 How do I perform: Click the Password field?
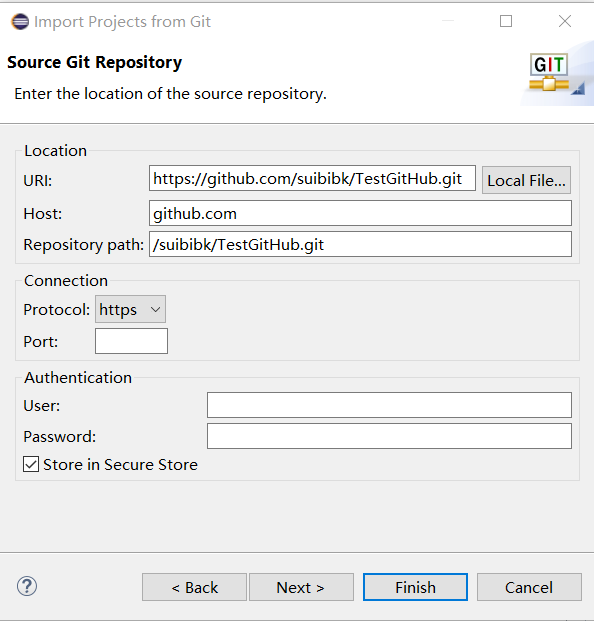click(x=389, y=436)
